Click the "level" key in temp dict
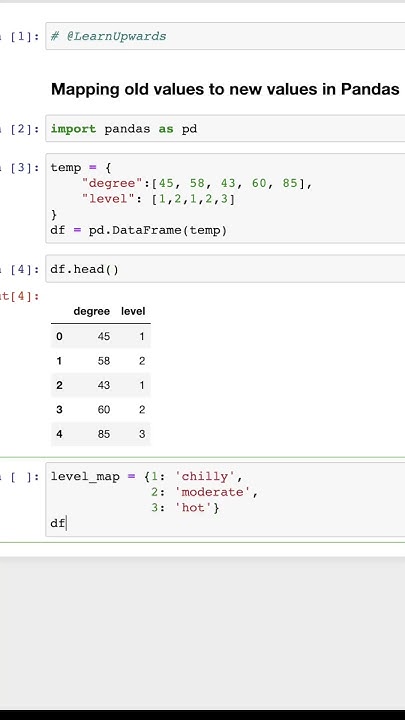Viewport: 405px width, 720px height. click(x=109, y=199)
